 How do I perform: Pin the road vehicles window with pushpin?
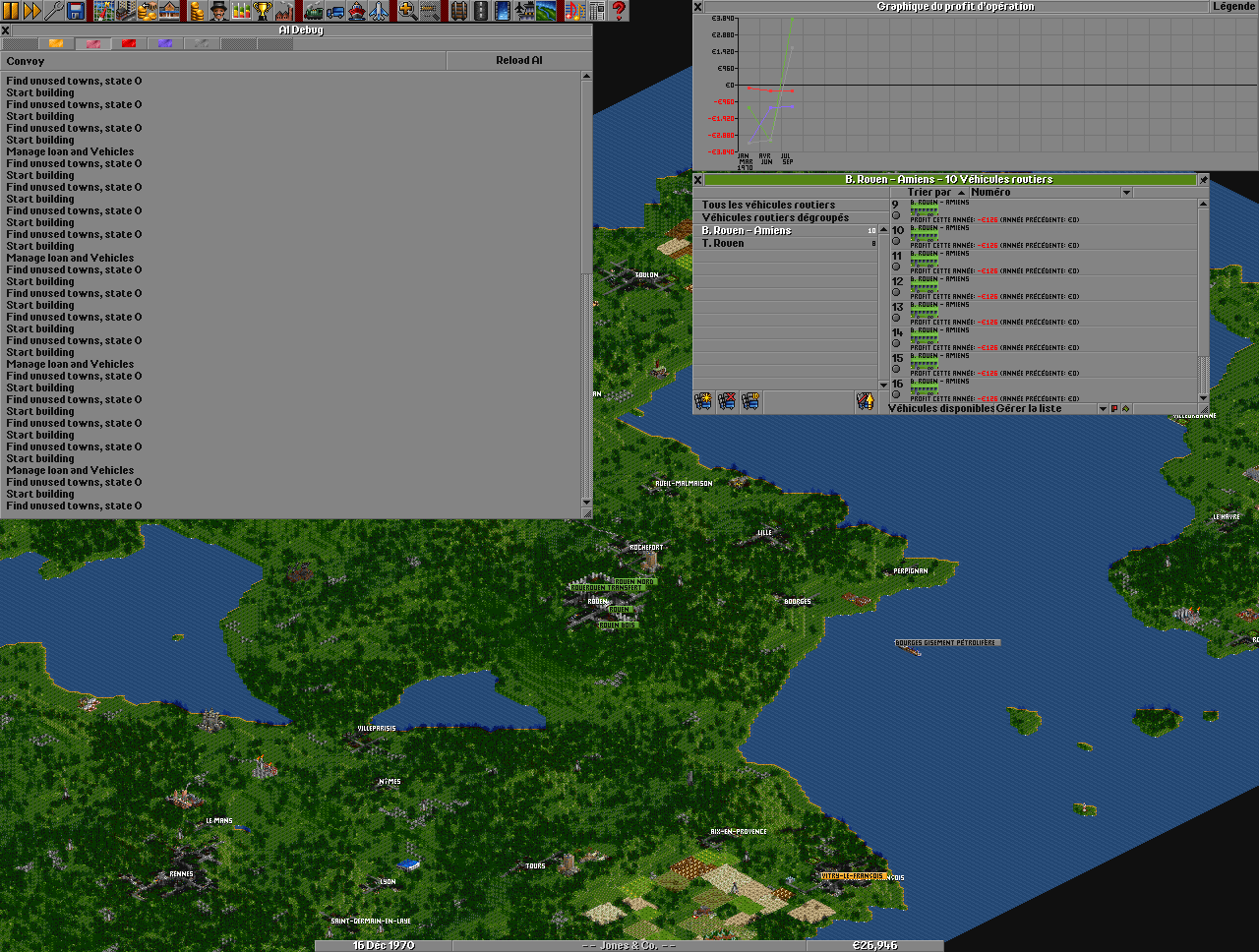pos(1203,179)
